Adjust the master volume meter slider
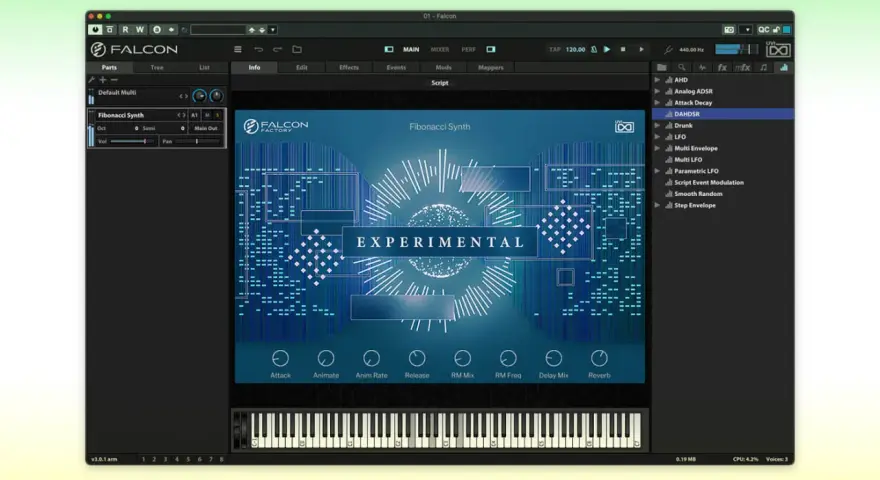 [736, 49]
